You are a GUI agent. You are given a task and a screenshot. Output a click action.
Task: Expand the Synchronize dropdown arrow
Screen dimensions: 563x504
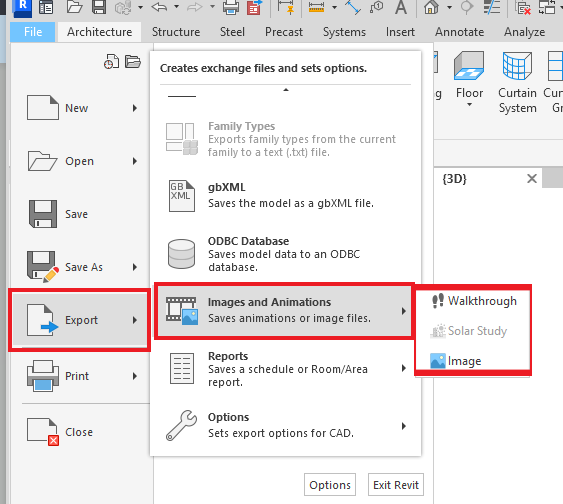tap(140, 7)
